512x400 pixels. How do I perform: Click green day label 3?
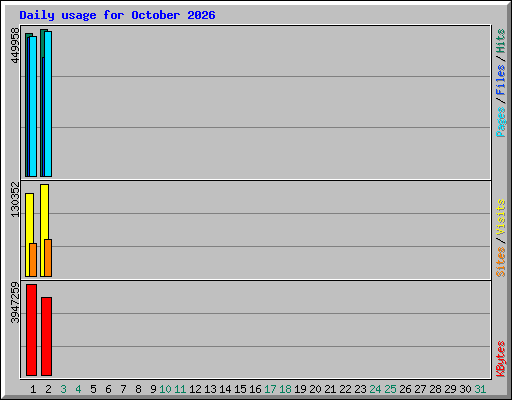[x=63, y=389]
